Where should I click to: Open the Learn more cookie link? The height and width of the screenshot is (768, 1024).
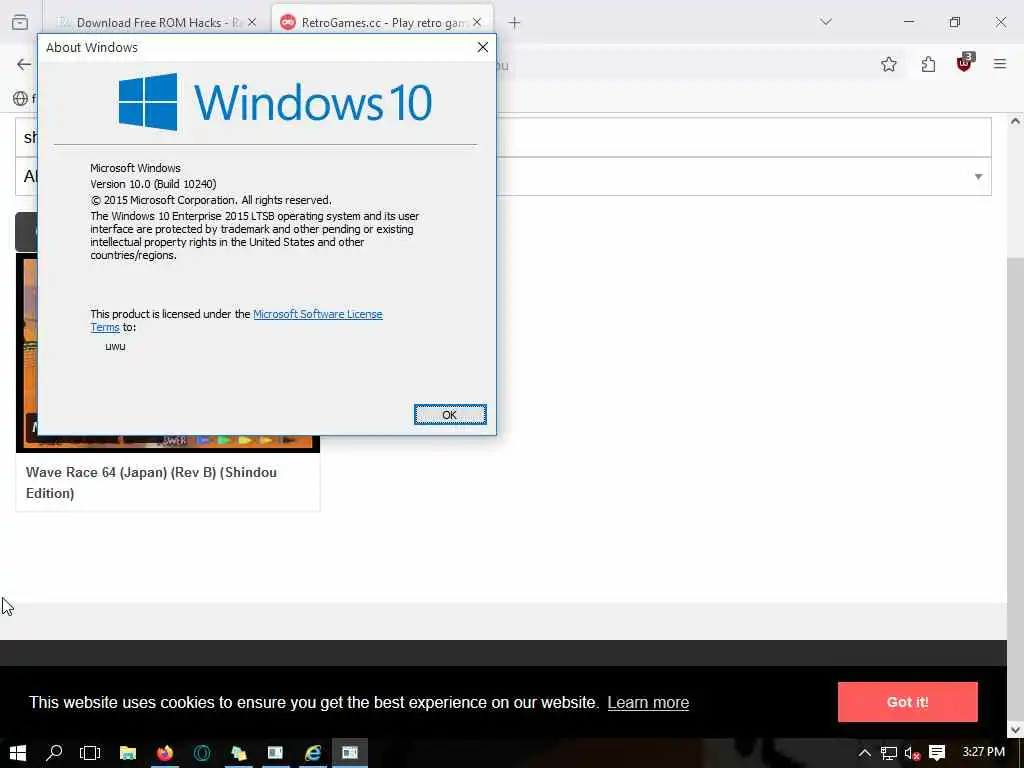point(648,703)
